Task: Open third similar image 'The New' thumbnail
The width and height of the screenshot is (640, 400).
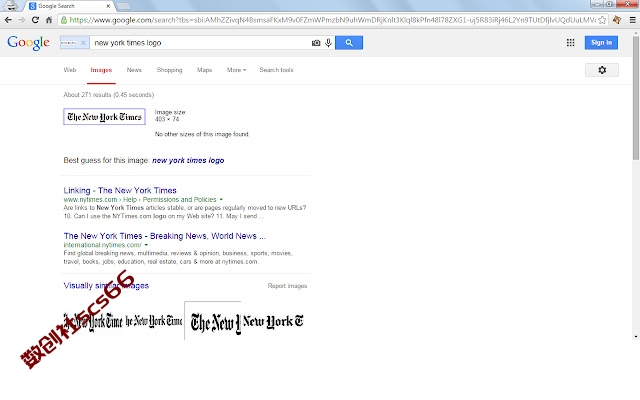Action: (213, 321)
